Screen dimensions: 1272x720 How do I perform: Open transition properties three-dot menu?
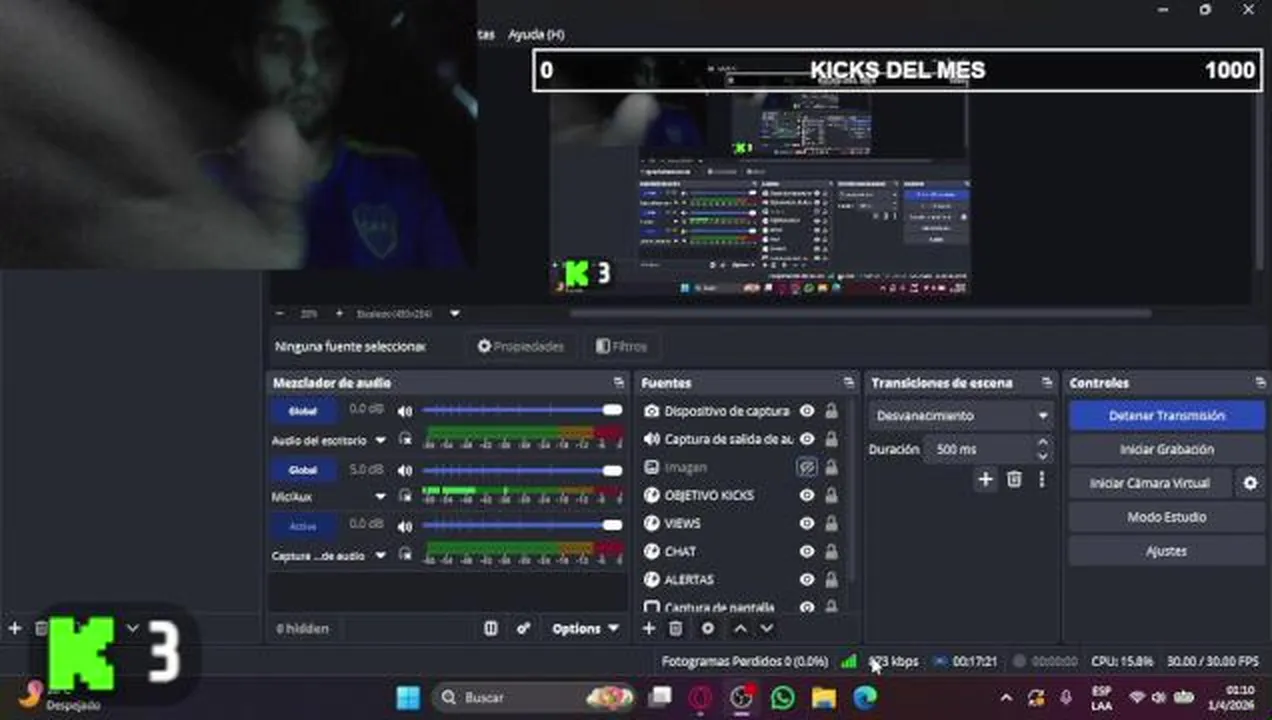pyautogui.click(x=1042, y=480)
